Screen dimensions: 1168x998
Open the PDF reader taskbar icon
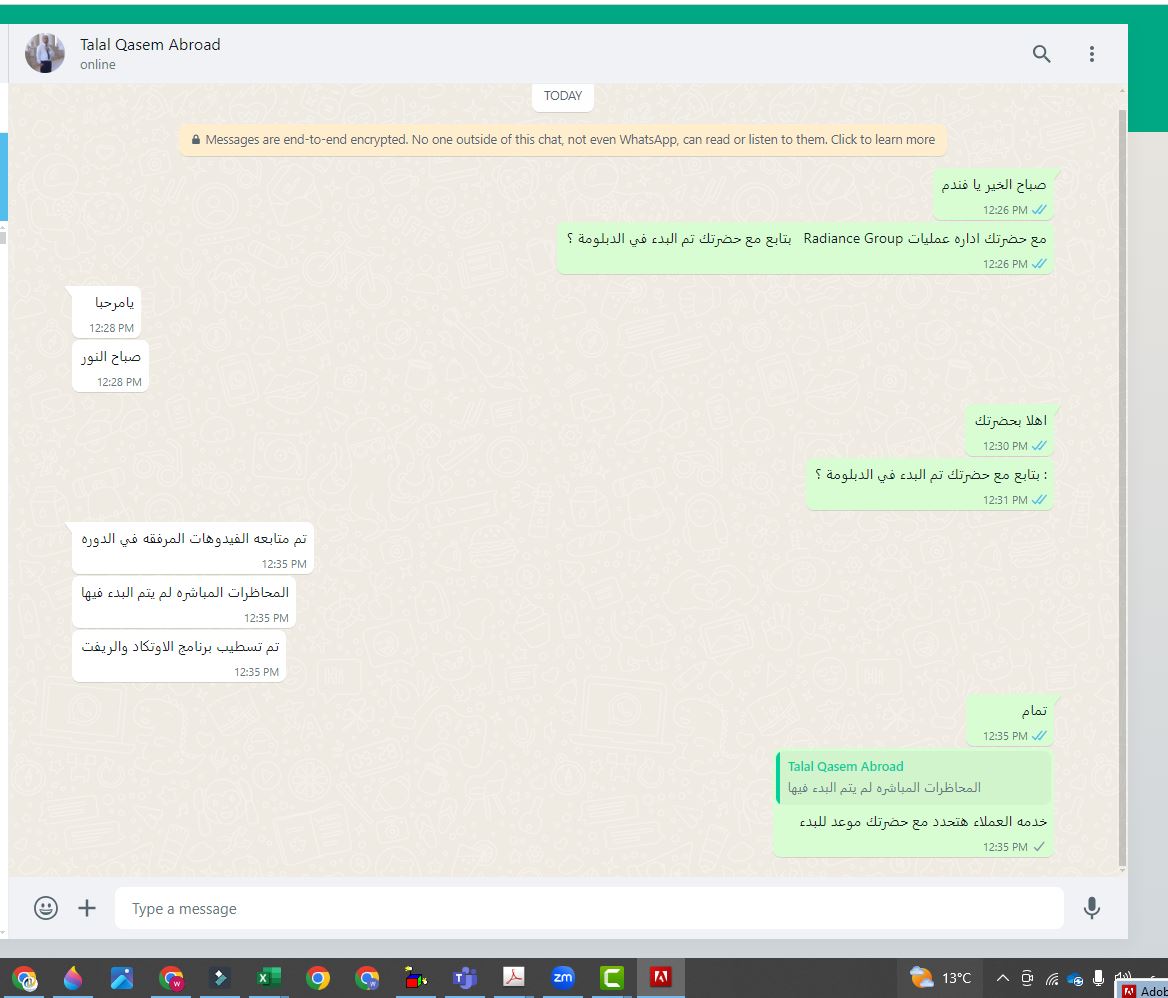click(x=513, y=977)
